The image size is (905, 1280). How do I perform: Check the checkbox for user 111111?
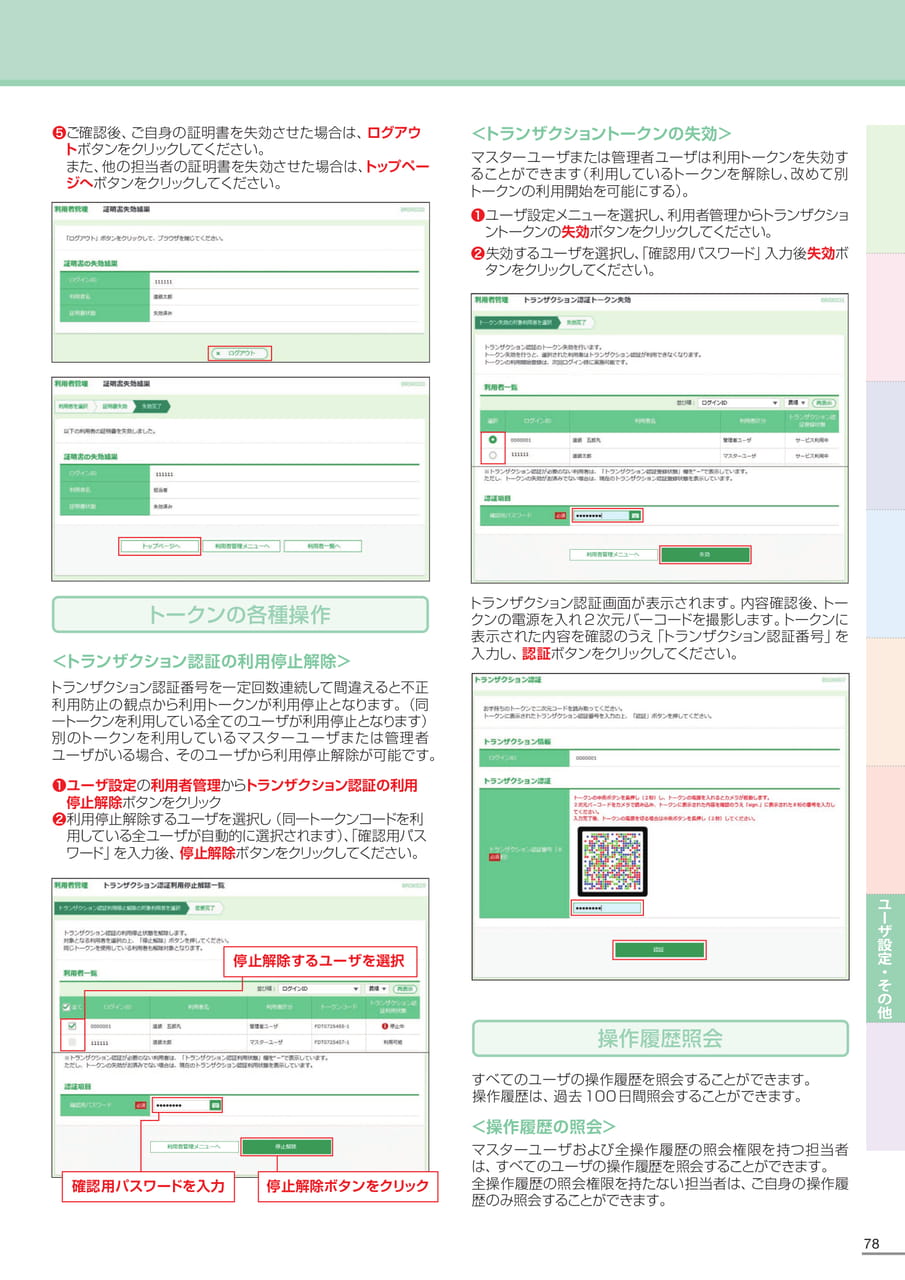tap(71, 1042)
